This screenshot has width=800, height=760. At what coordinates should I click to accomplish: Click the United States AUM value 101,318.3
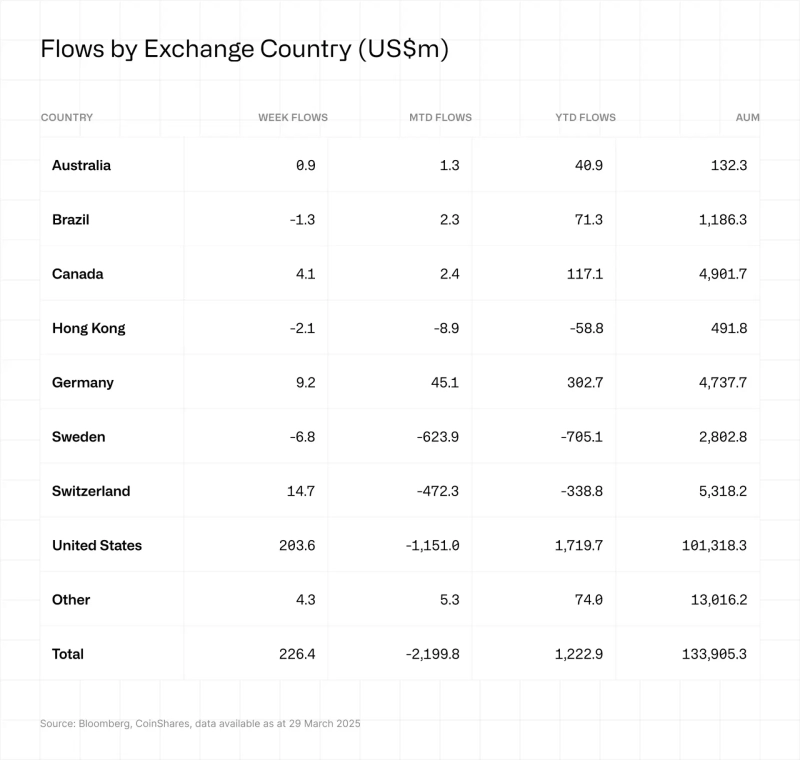tap(712, 545)
